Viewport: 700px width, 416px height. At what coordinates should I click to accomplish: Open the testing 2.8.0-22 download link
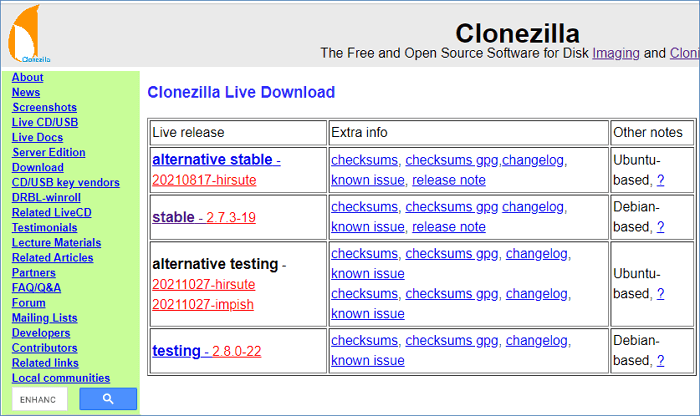click(205, 351)
